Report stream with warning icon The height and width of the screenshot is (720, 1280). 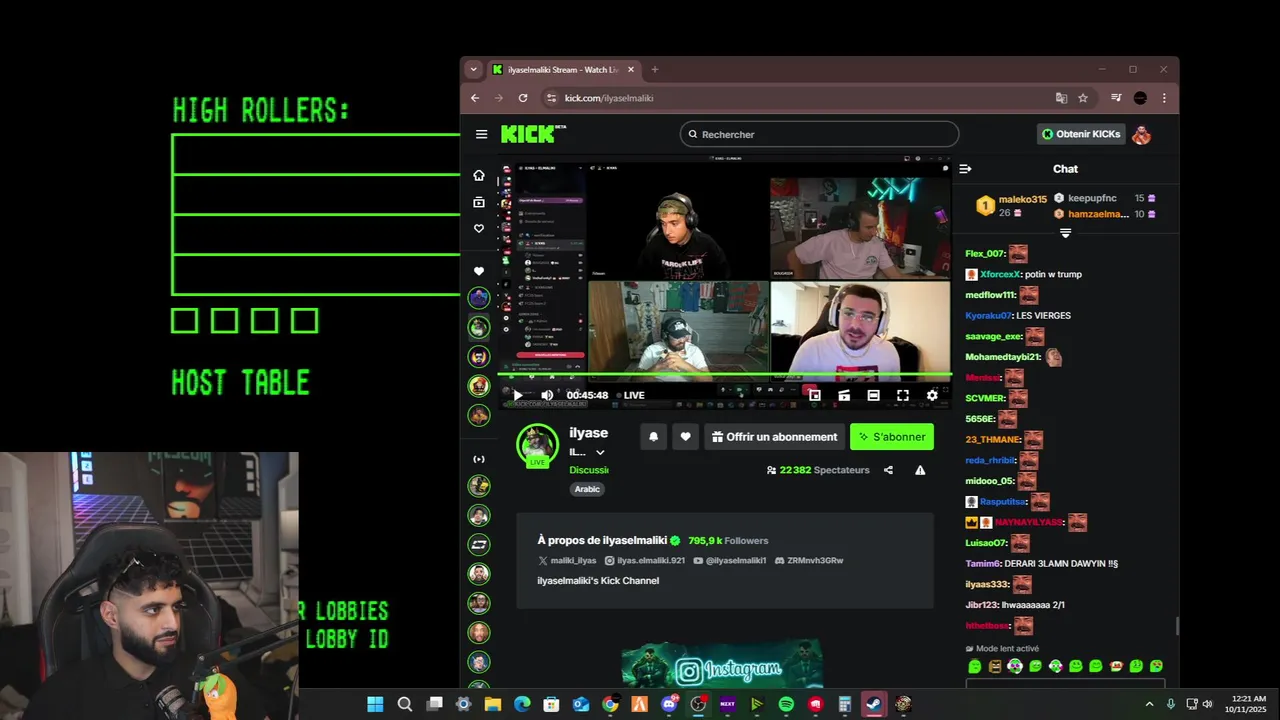pos(920,470)
